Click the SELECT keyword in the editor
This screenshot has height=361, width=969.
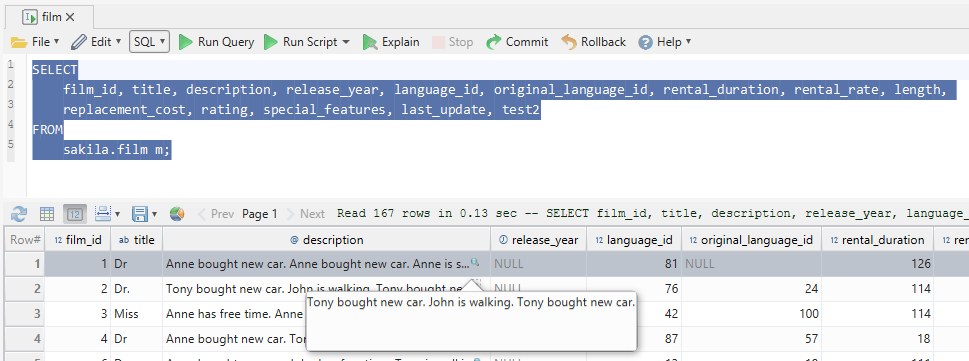tap(55, 70)
